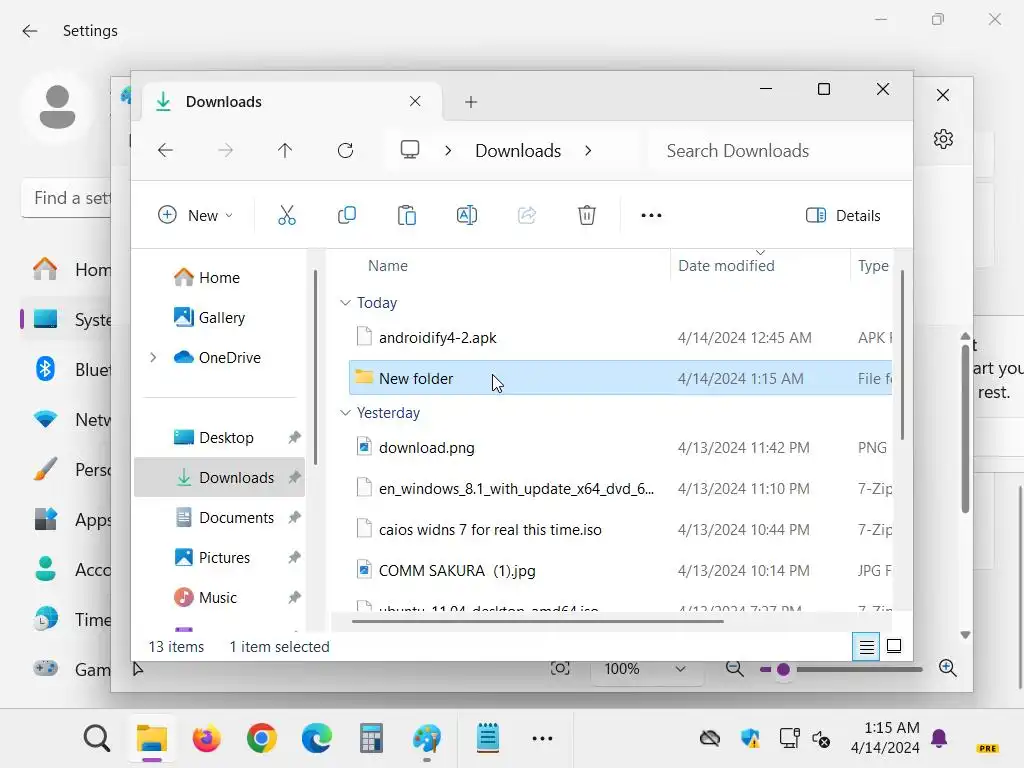Click the Paste clipboard icon

pyautogui.click(x=406, y=215)
